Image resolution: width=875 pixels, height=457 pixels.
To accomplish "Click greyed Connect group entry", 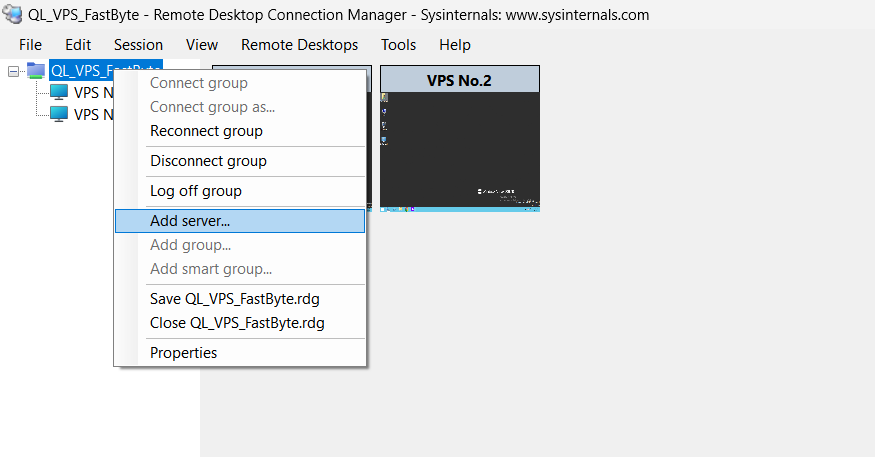I will [240, 83].
